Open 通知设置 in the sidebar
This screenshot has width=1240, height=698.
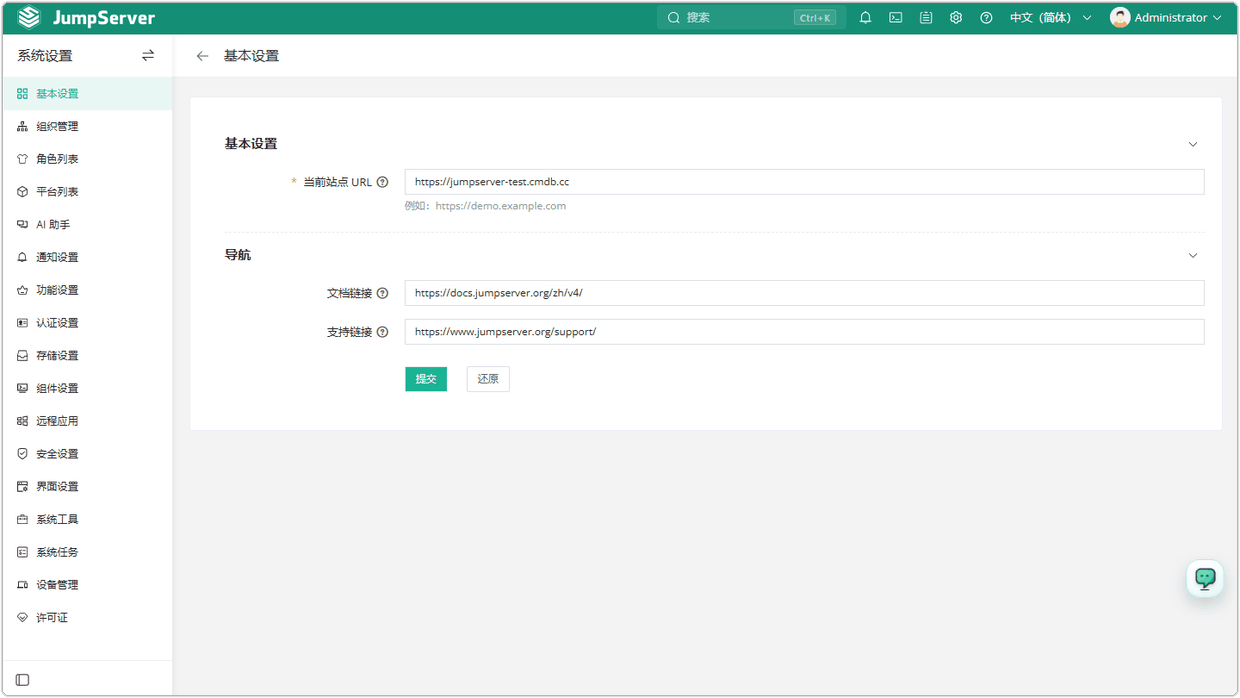tap(87, 257)
